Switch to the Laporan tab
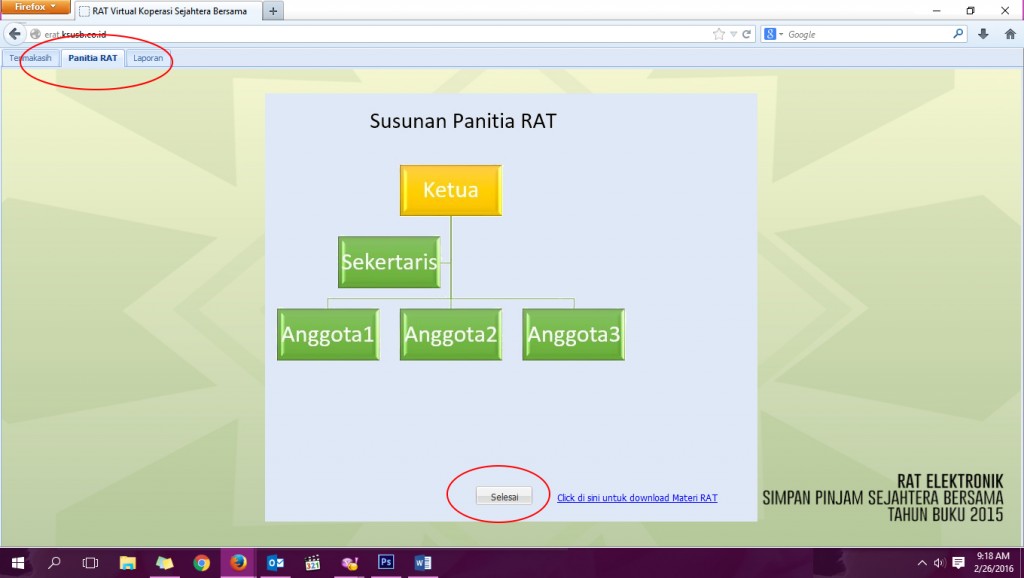This screenshot has width=1024, height=578. (148, 58)
